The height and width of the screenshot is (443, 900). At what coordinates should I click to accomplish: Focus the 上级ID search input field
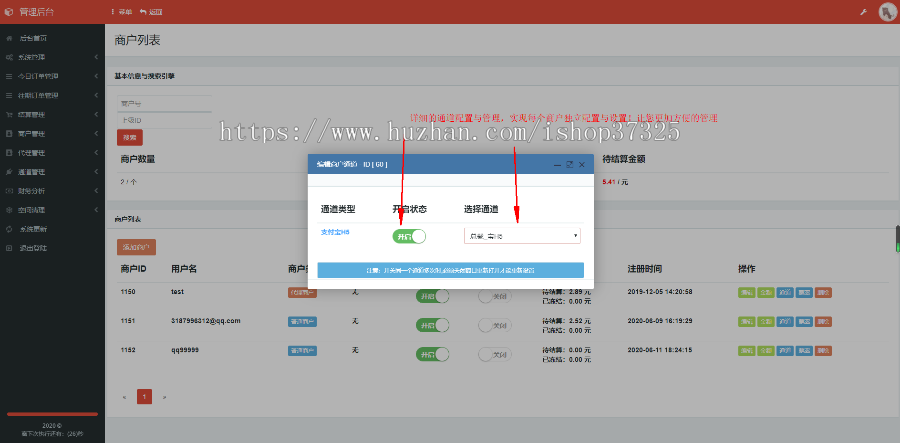coord(165,121)
